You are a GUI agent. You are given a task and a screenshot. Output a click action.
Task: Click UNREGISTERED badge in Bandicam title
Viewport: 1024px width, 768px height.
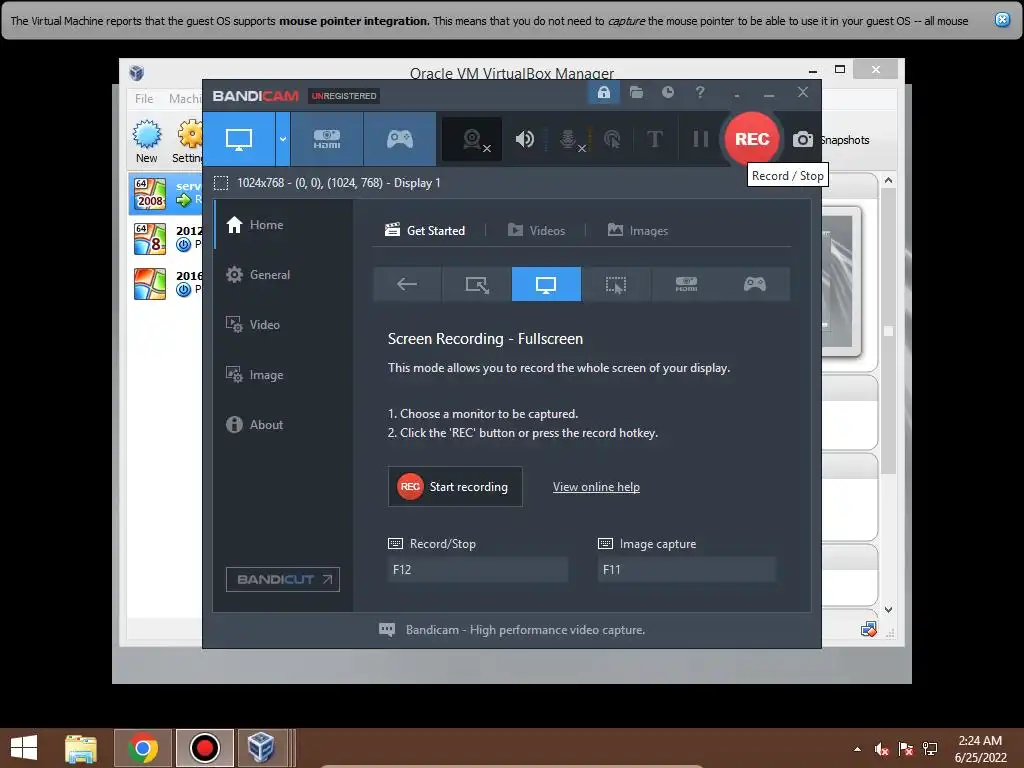tap(344, 96)
